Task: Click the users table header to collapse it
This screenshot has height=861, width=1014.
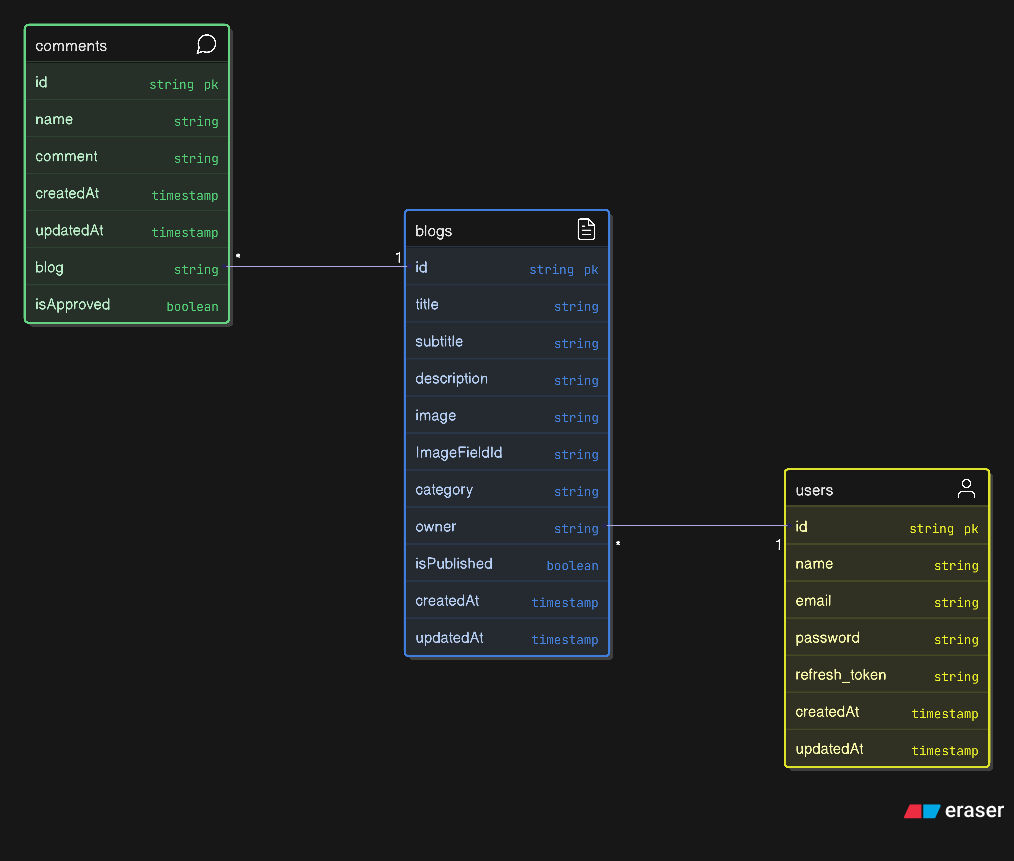Action: click(x=860, y=489)
